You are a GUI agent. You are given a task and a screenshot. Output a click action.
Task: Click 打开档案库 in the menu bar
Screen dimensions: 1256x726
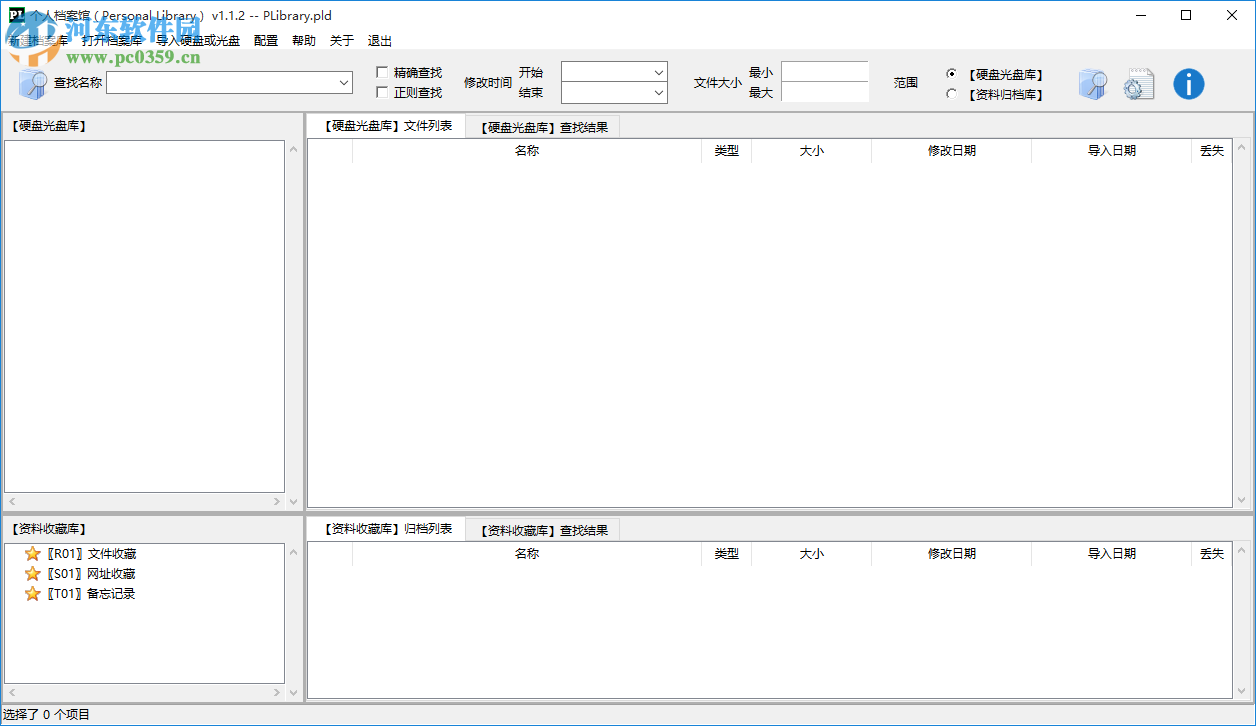click(110, 40)
